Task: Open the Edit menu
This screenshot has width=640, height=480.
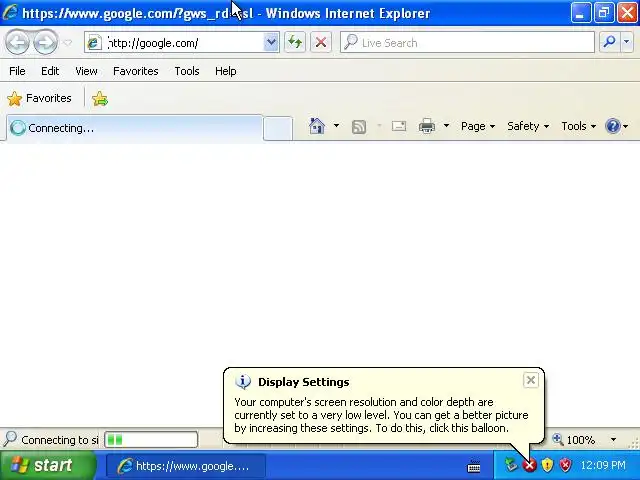Action: (50, 71)
